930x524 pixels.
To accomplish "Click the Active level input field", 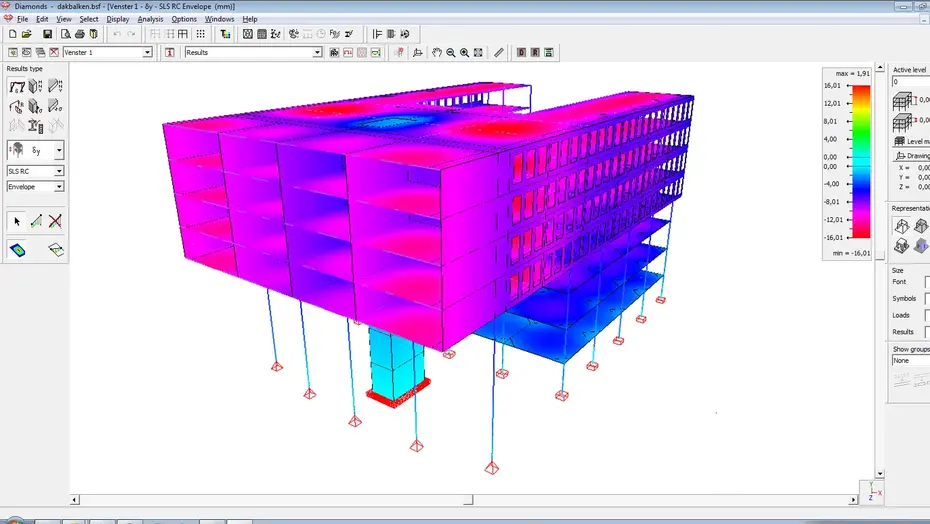I will point(910,82).
